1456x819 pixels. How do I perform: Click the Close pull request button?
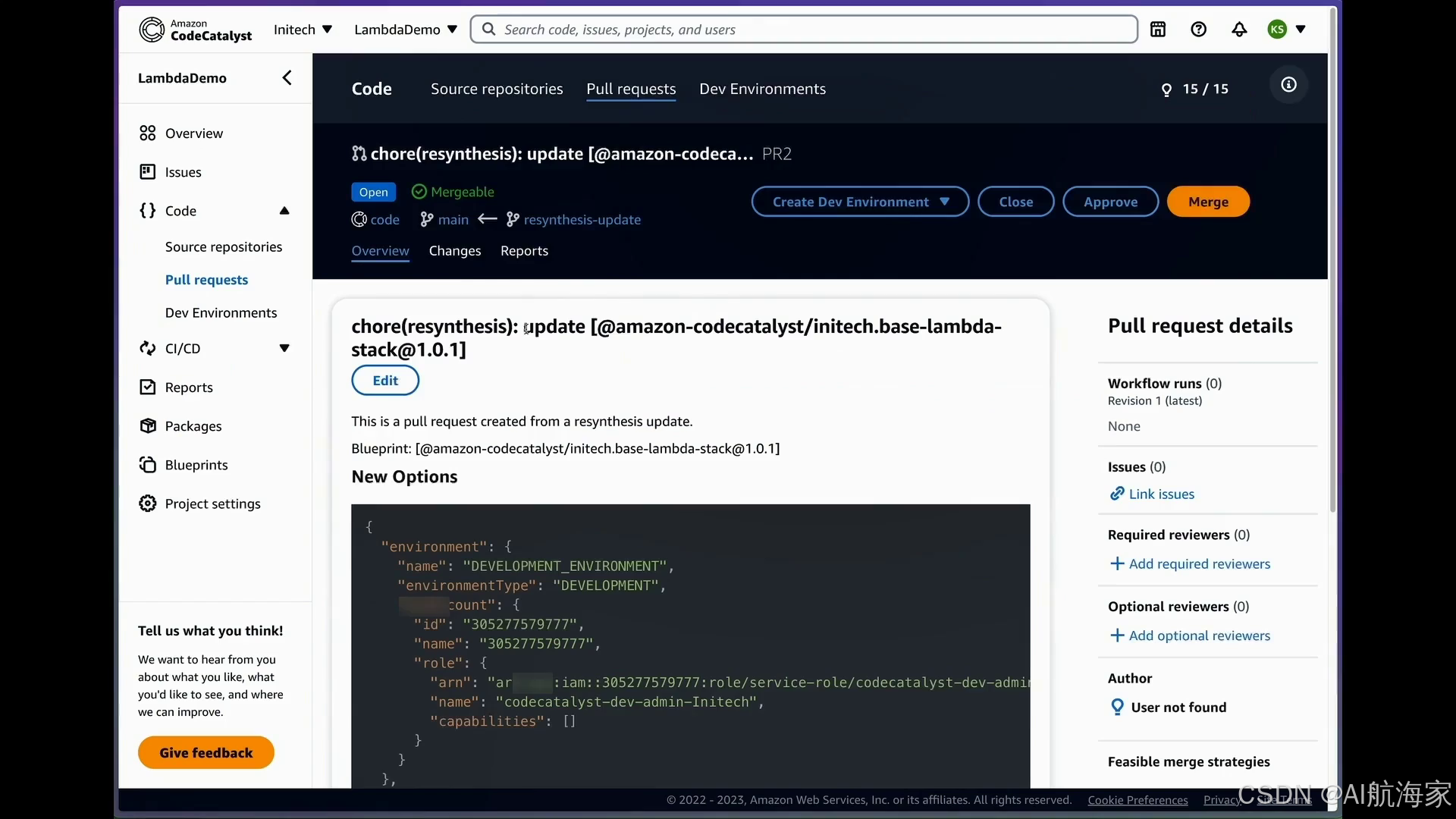[x=1015, y=202]
